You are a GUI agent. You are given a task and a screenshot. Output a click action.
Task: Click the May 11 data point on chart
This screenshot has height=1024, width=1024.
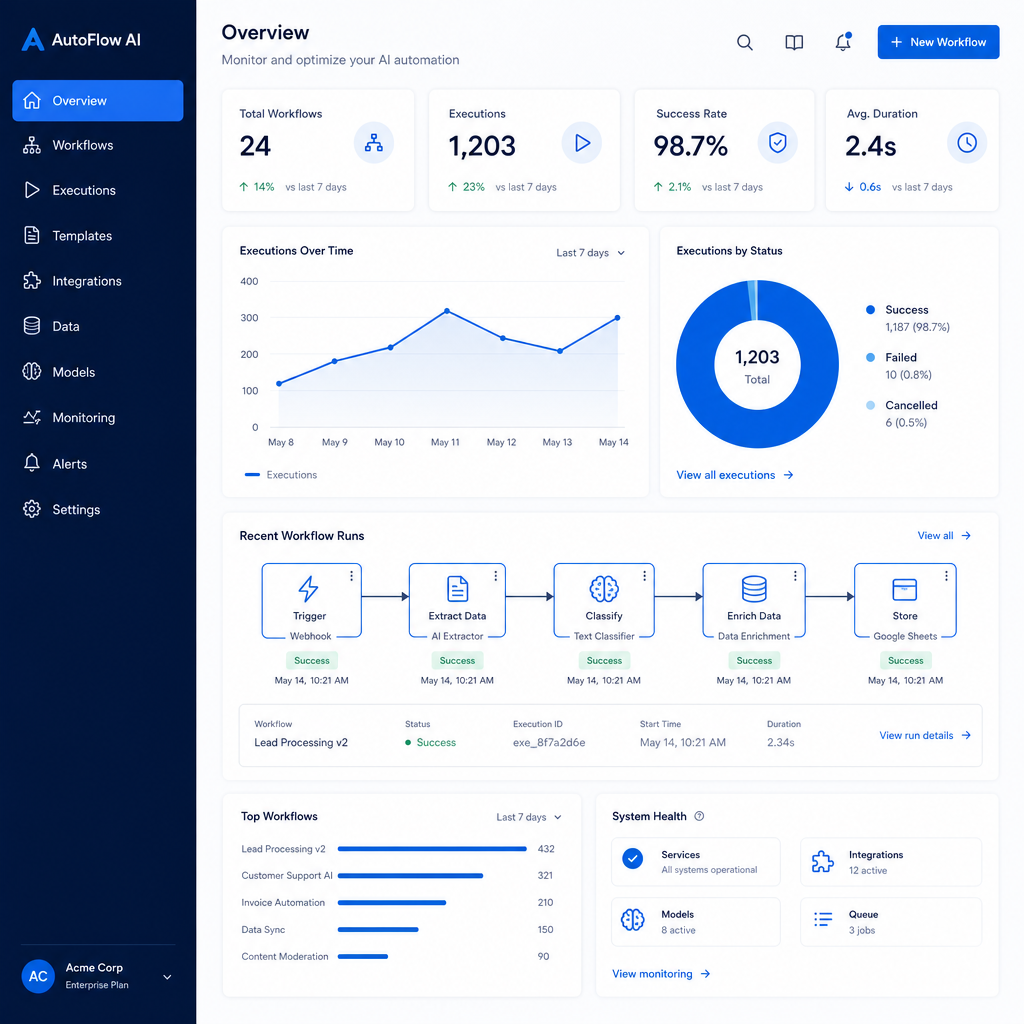(447, 311)
